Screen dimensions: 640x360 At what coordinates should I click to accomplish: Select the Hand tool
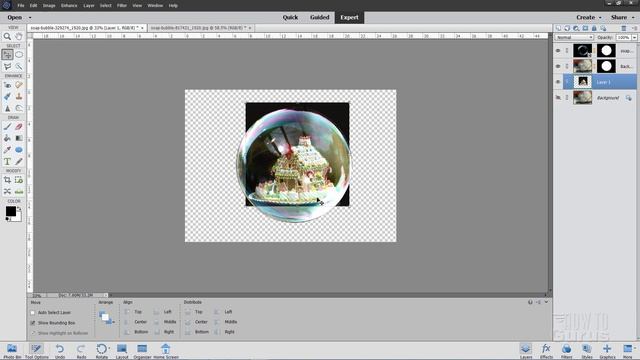19,36
